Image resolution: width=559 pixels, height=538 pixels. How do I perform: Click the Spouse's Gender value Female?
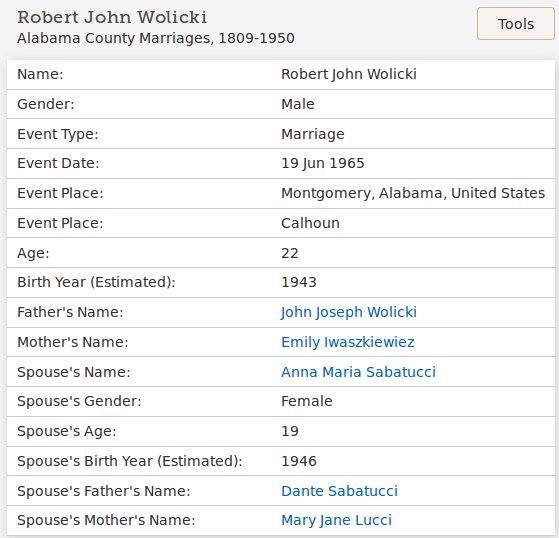[x=307, y=401]
